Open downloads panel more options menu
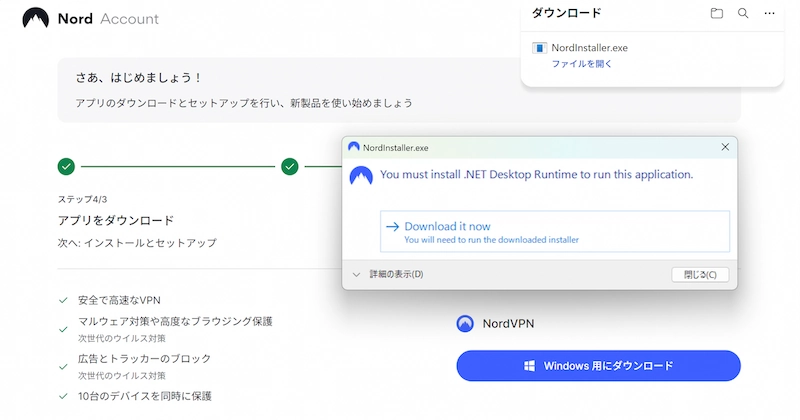 click(769, 13)
